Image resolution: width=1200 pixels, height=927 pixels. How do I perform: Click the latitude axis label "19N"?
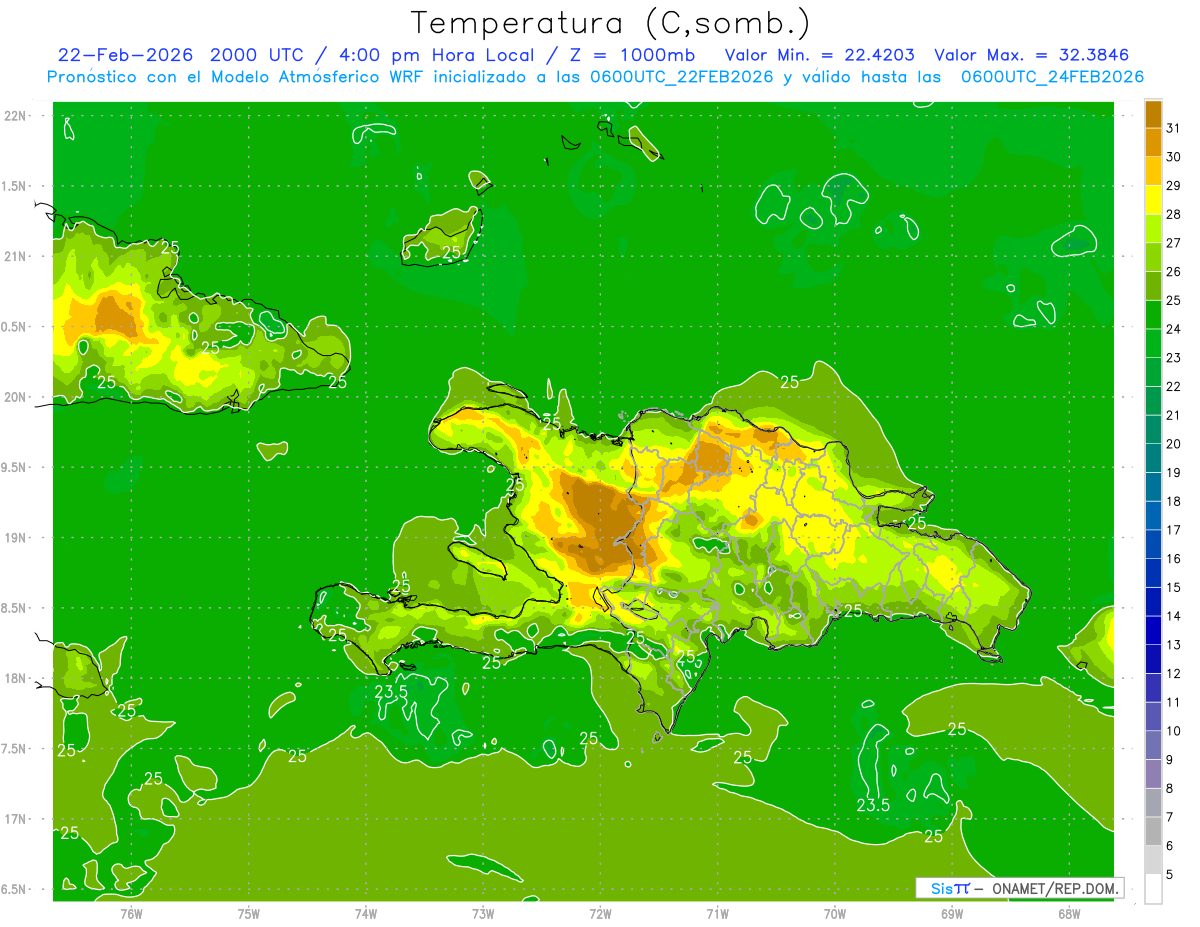pos(14,538)
